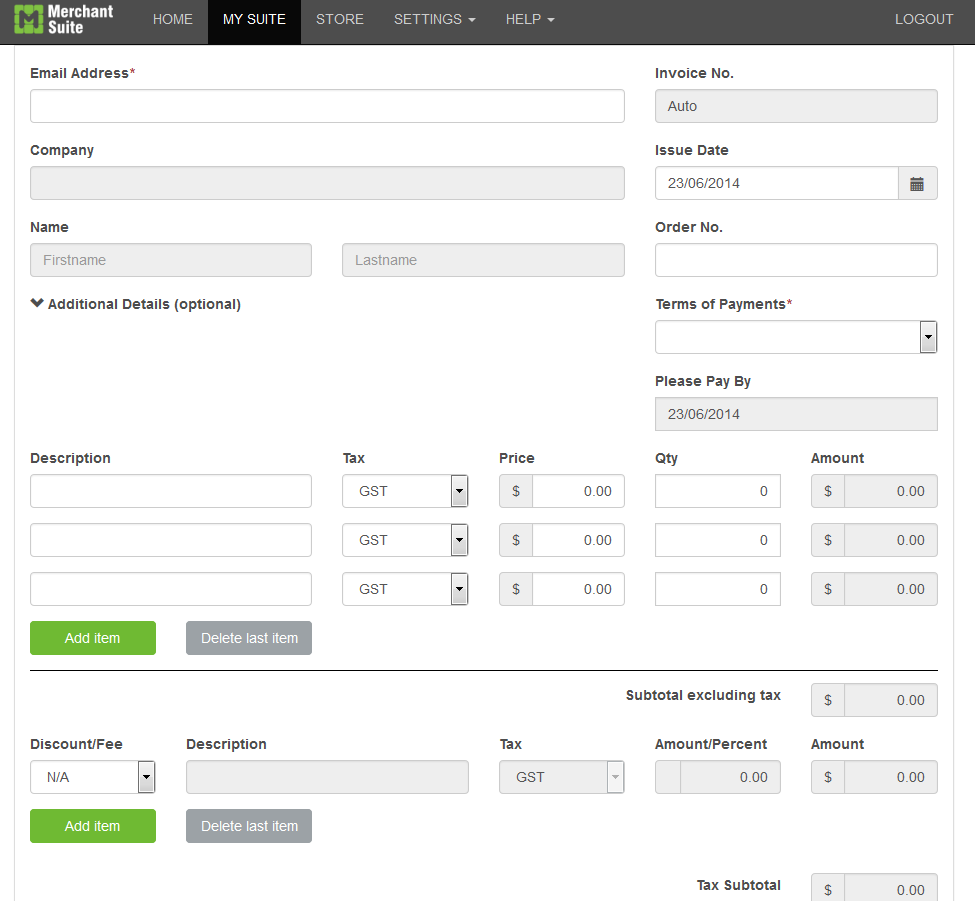Image resolution: width=975 pixels, height=901 pixels.
Task: Click the second item Amount field
Action: pos(890,540)
